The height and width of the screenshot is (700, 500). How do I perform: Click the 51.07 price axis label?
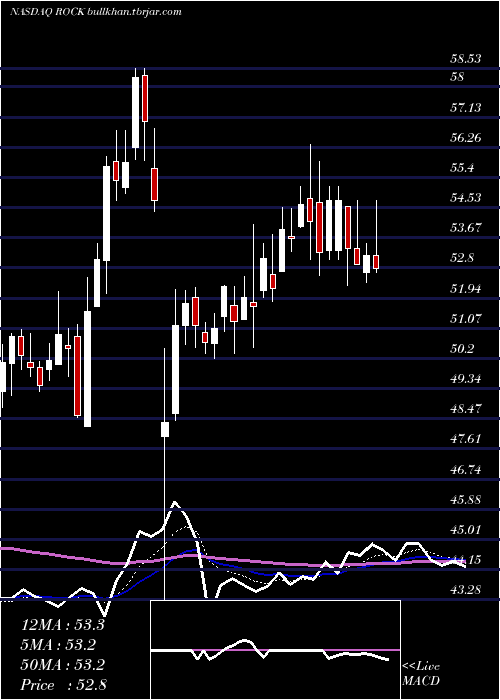(466, 318)
